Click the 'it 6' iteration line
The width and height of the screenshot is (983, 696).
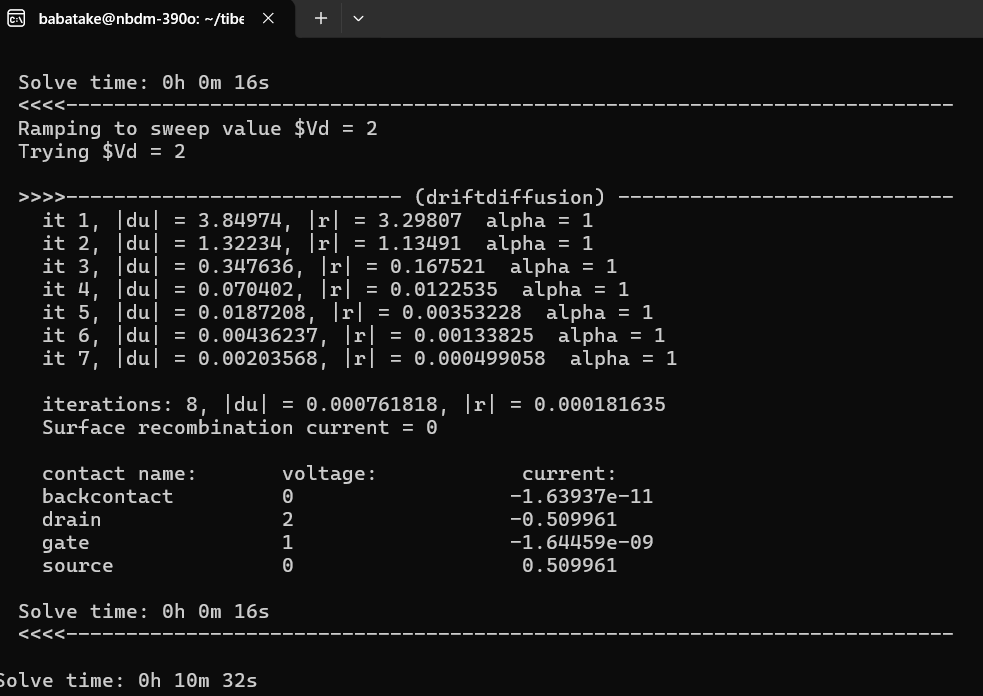[354, 335]
